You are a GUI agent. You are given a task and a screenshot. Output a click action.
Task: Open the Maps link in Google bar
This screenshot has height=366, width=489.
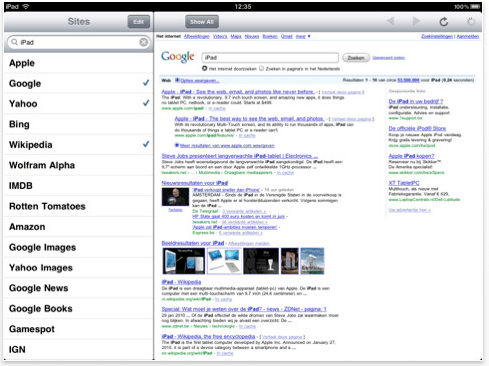coord(236,36)
